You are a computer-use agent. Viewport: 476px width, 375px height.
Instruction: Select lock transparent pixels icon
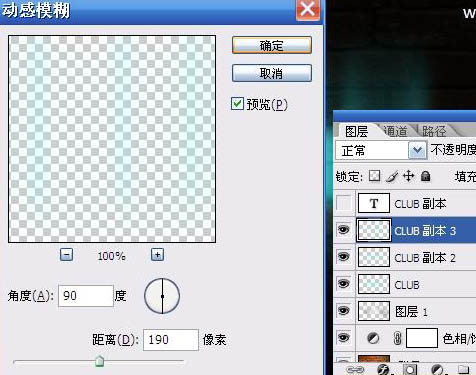(x=374, y=176)
